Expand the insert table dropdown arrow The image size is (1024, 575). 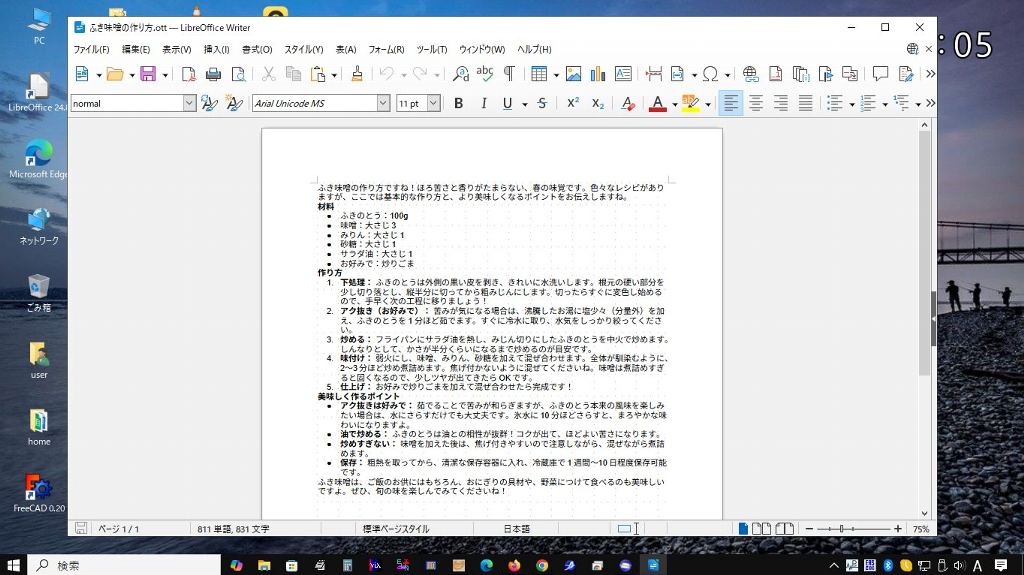556,74
